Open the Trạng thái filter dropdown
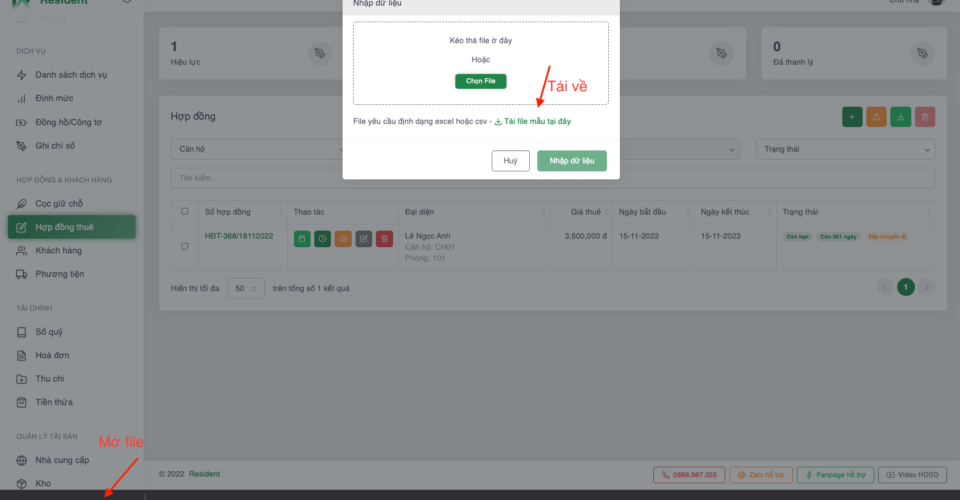This screenshot has height=500, width=960. [x=846, y=149]
